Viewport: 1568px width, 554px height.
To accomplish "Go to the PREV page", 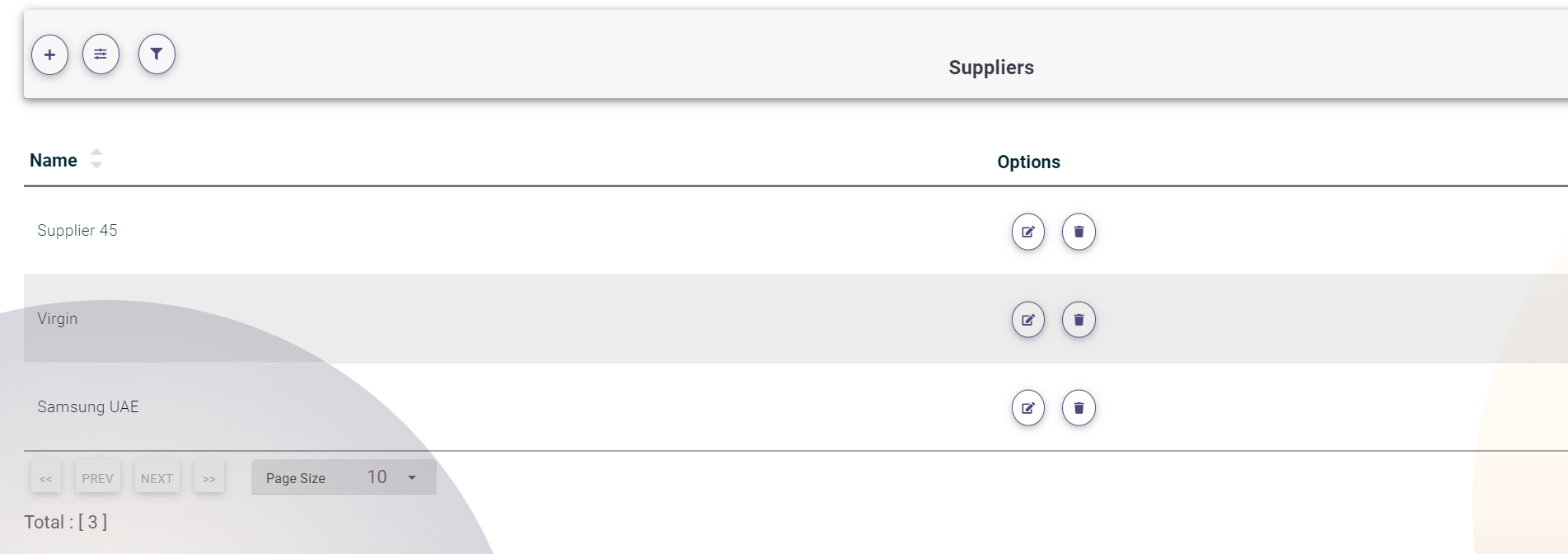I will pos(97,478).
